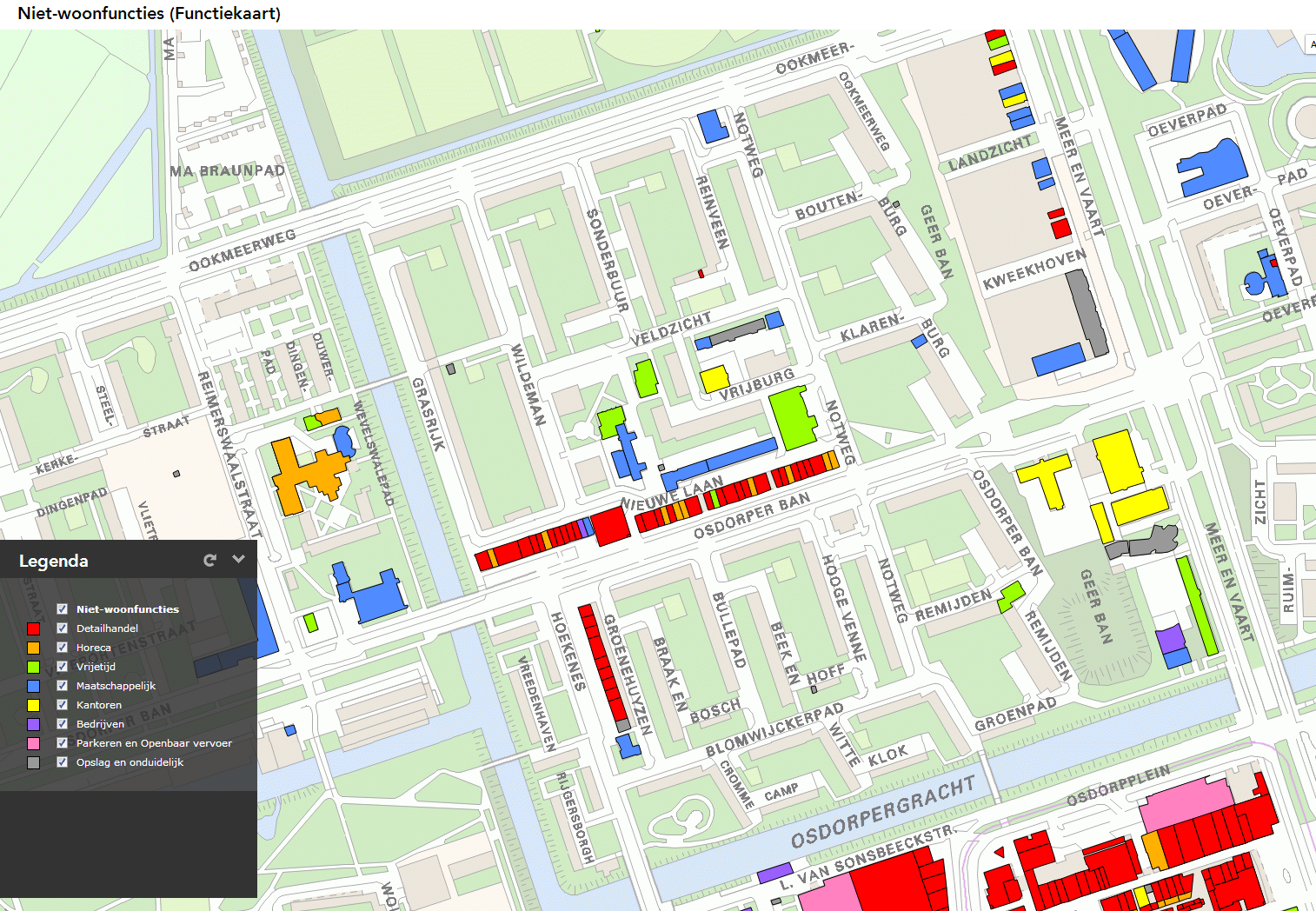Click the Kantoren legend label
This screenshot has height=911, width=1316.
pyautogui.click(x=99, y=705)
